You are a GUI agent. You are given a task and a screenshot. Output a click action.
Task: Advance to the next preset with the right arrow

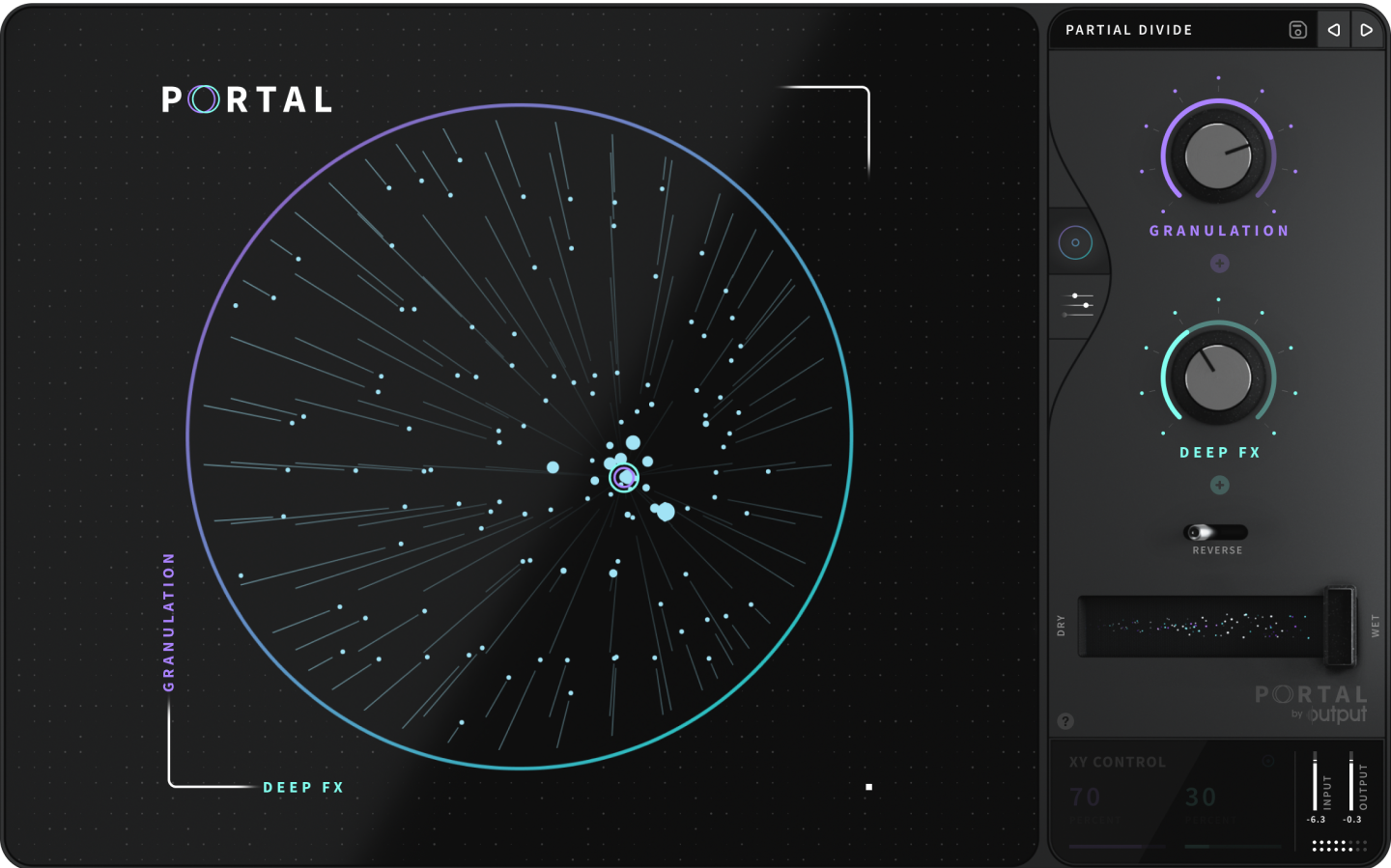1367,29
